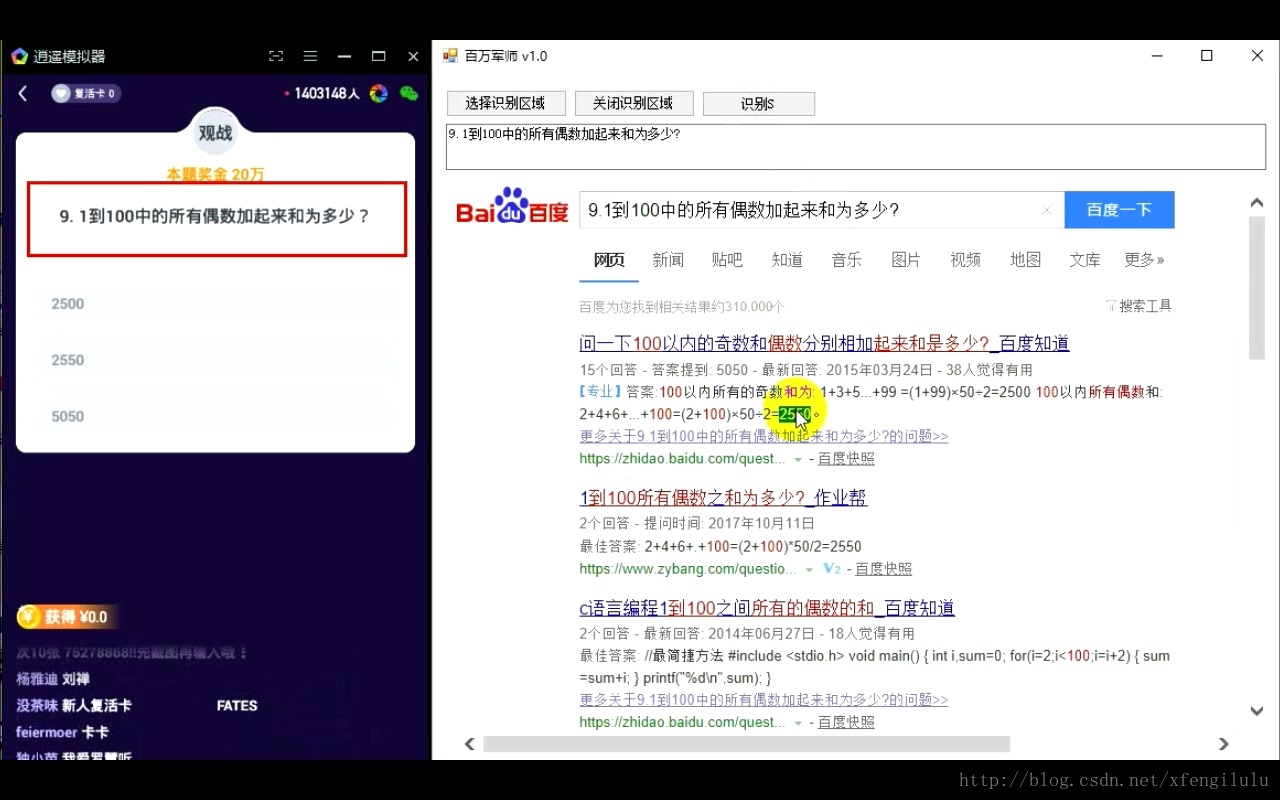Click the V2 verification icon beside the zybang result
This screenshot has width=1280, height=800.
(831, 569)
